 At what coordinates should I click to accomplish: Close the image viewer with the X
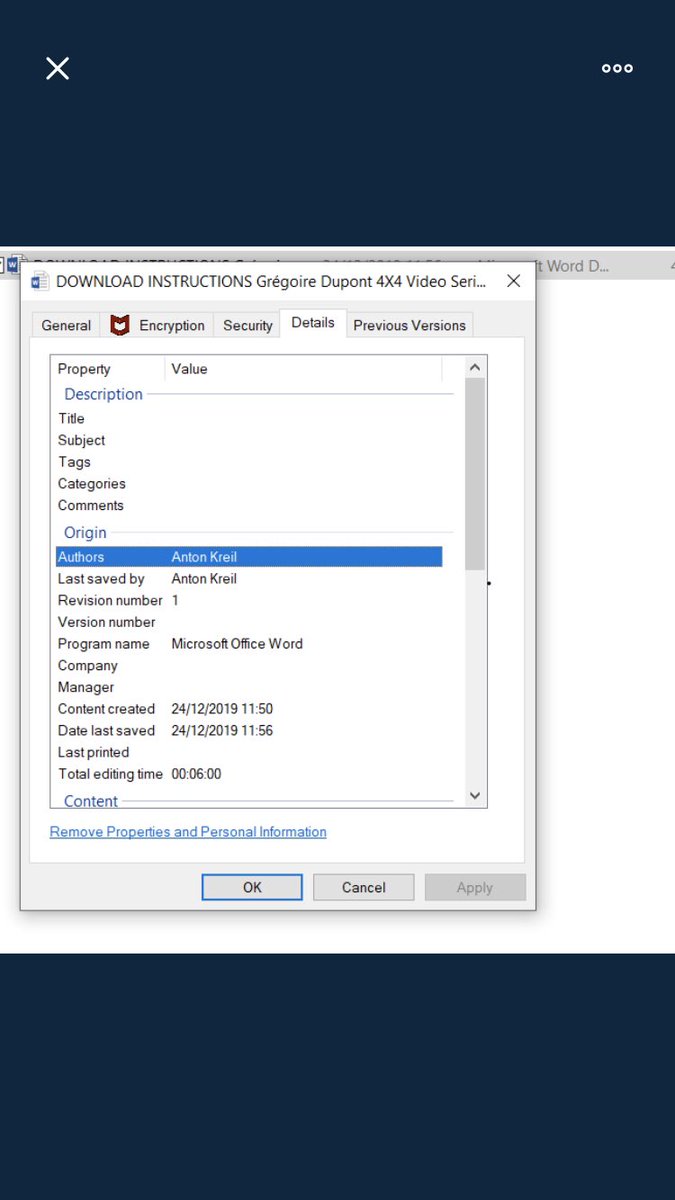coord(57,68)
